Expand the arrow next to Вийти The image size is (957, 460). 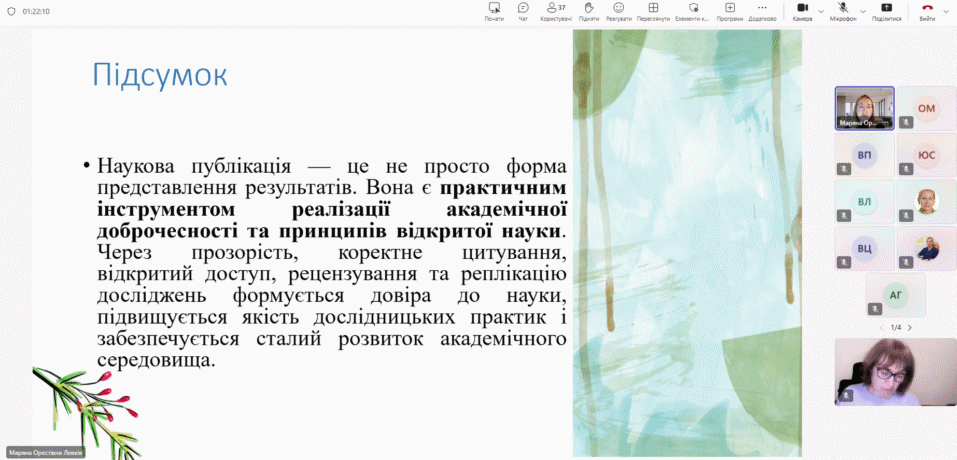pyautogui.click(x=947, y=11)
